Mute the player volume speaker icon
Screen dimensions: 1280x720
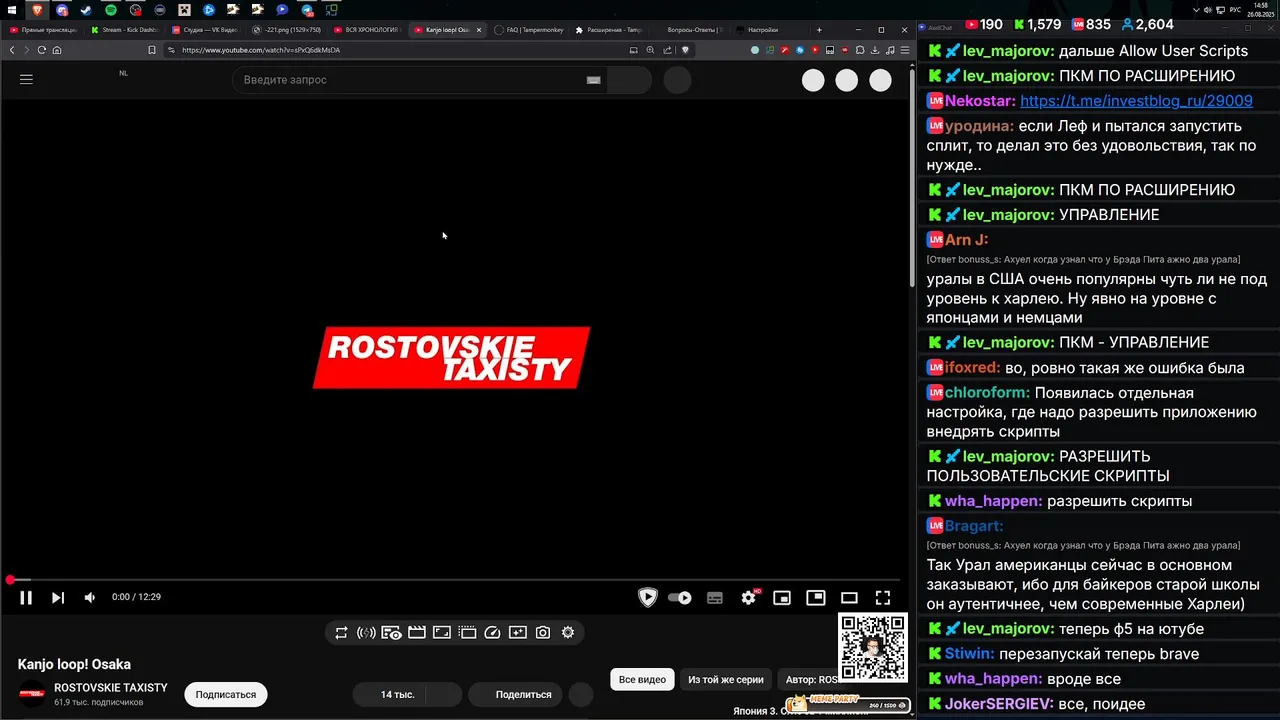(x=90, y=598)
